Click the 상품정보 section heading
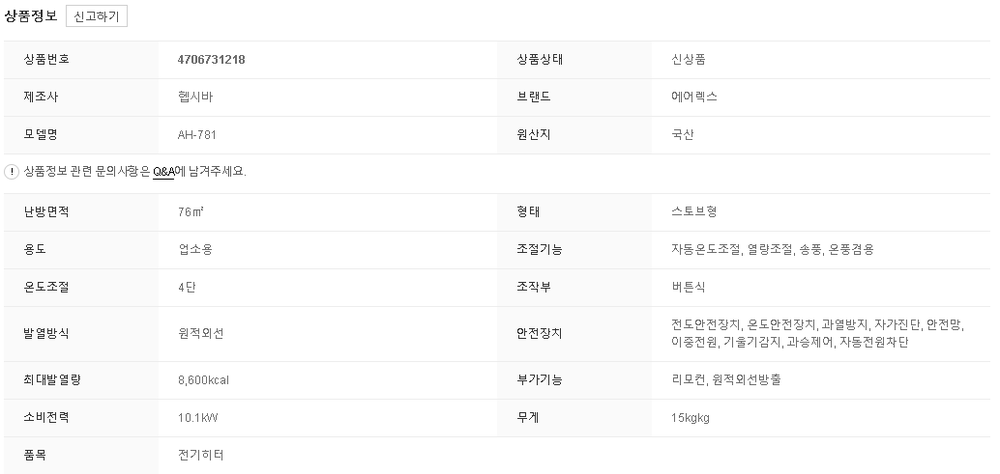The image size is (1000, 474). coord(32,17)
